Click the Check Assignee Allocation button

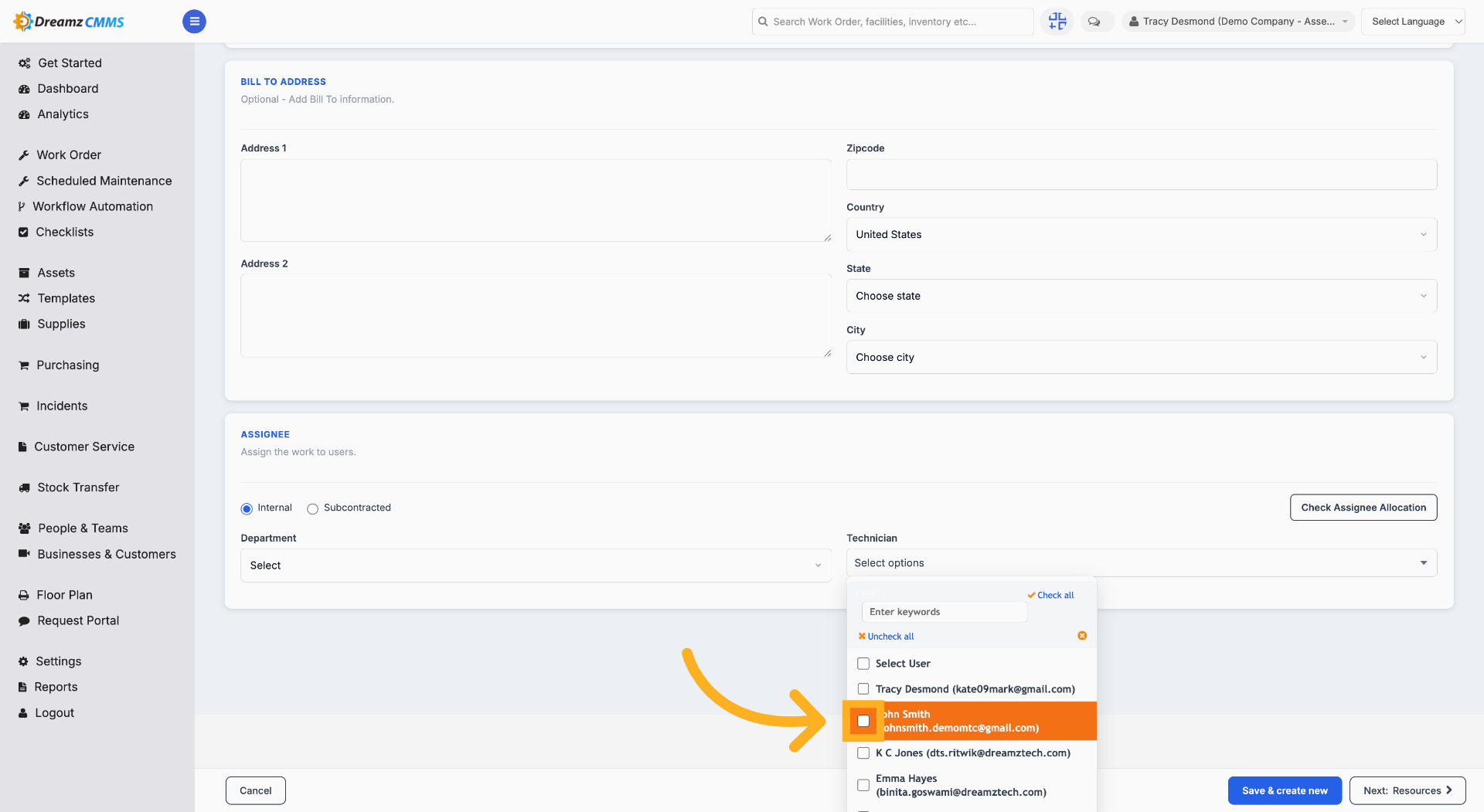pos(1363,508)
